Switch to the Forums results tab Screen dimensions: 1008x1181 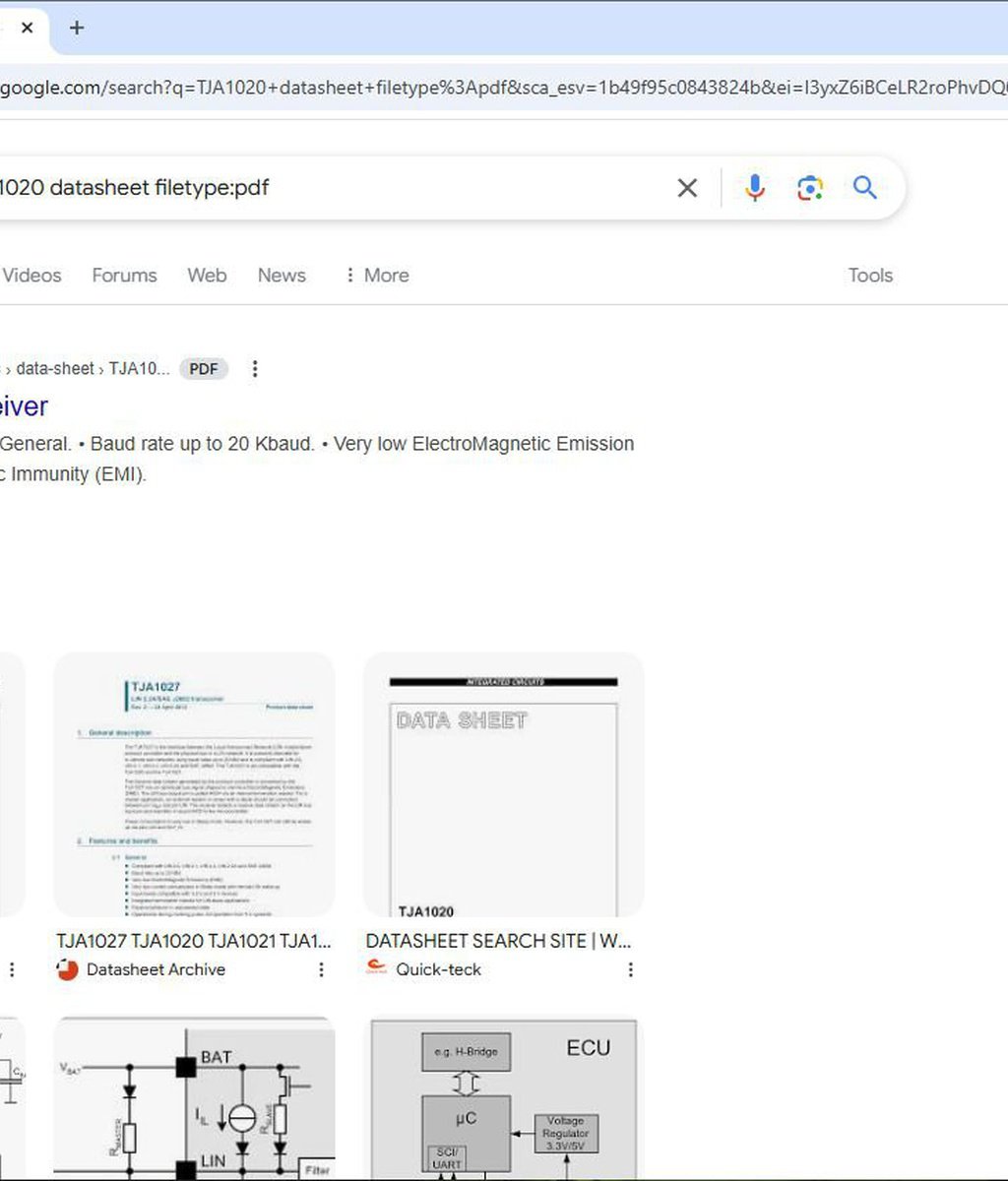[124, 276]
